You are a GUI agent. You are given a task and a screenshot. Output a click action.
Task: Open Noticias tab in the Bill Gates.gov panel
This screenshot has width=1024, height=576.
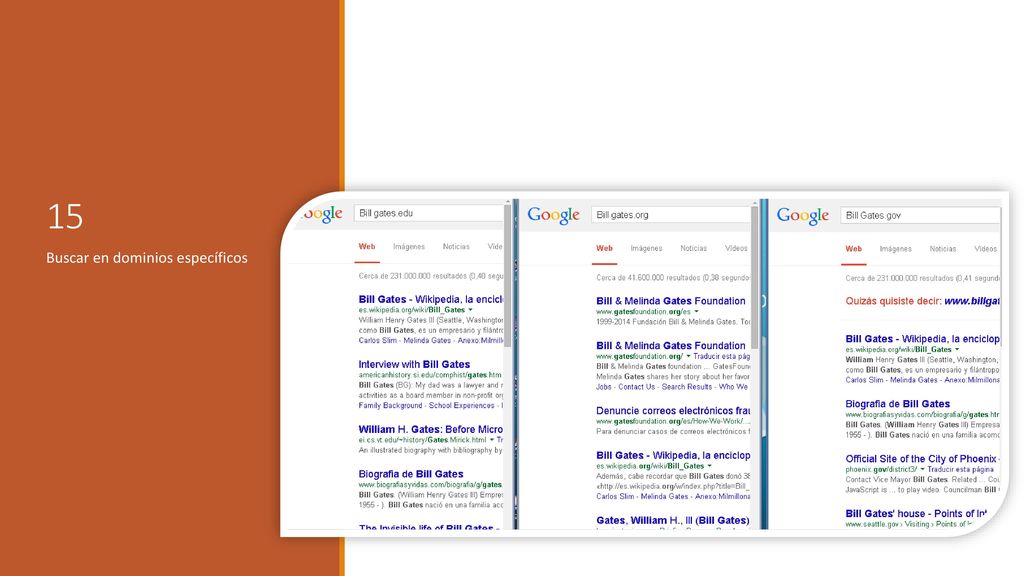(x=942, y=249)
